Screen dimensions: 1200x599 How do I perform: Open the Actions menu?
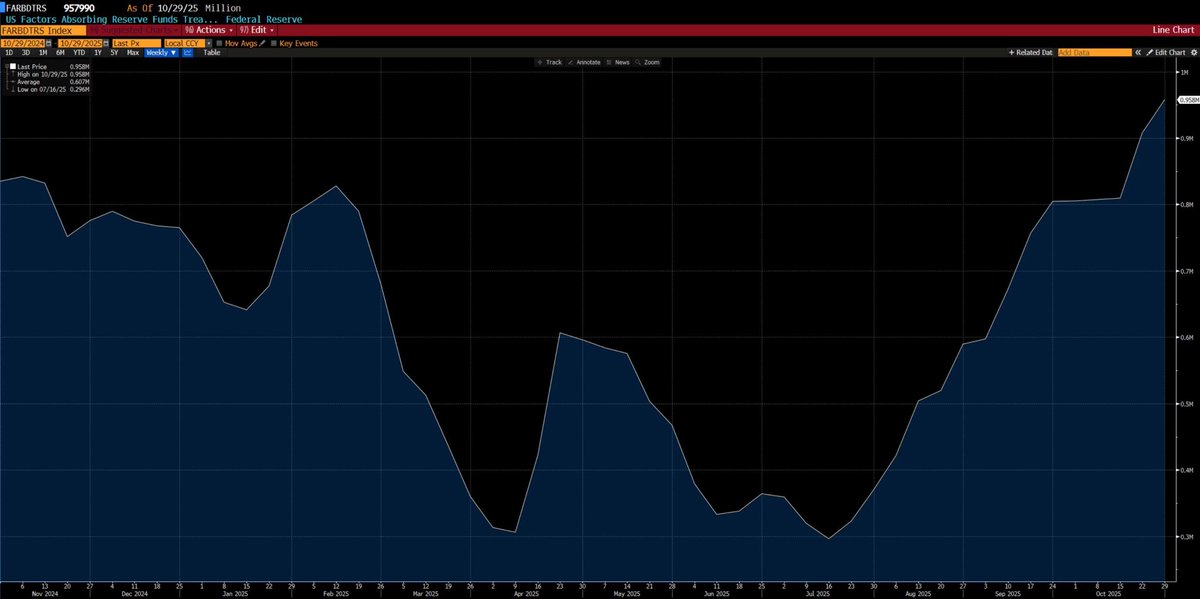click(x=208, y=30)
